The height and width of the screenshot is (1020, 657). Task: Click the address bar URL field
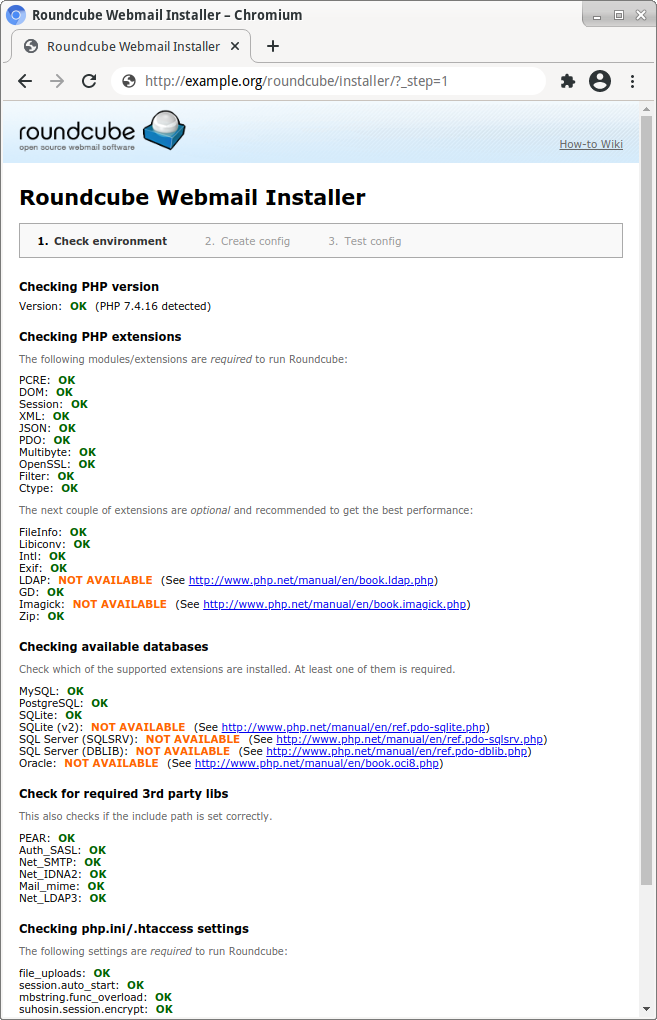(x=330, y=81)
